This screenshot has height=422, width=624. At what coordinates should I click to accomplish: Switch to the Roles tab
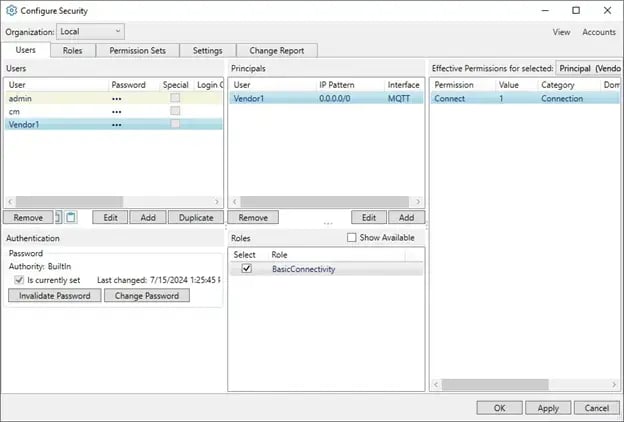(72, 50)
